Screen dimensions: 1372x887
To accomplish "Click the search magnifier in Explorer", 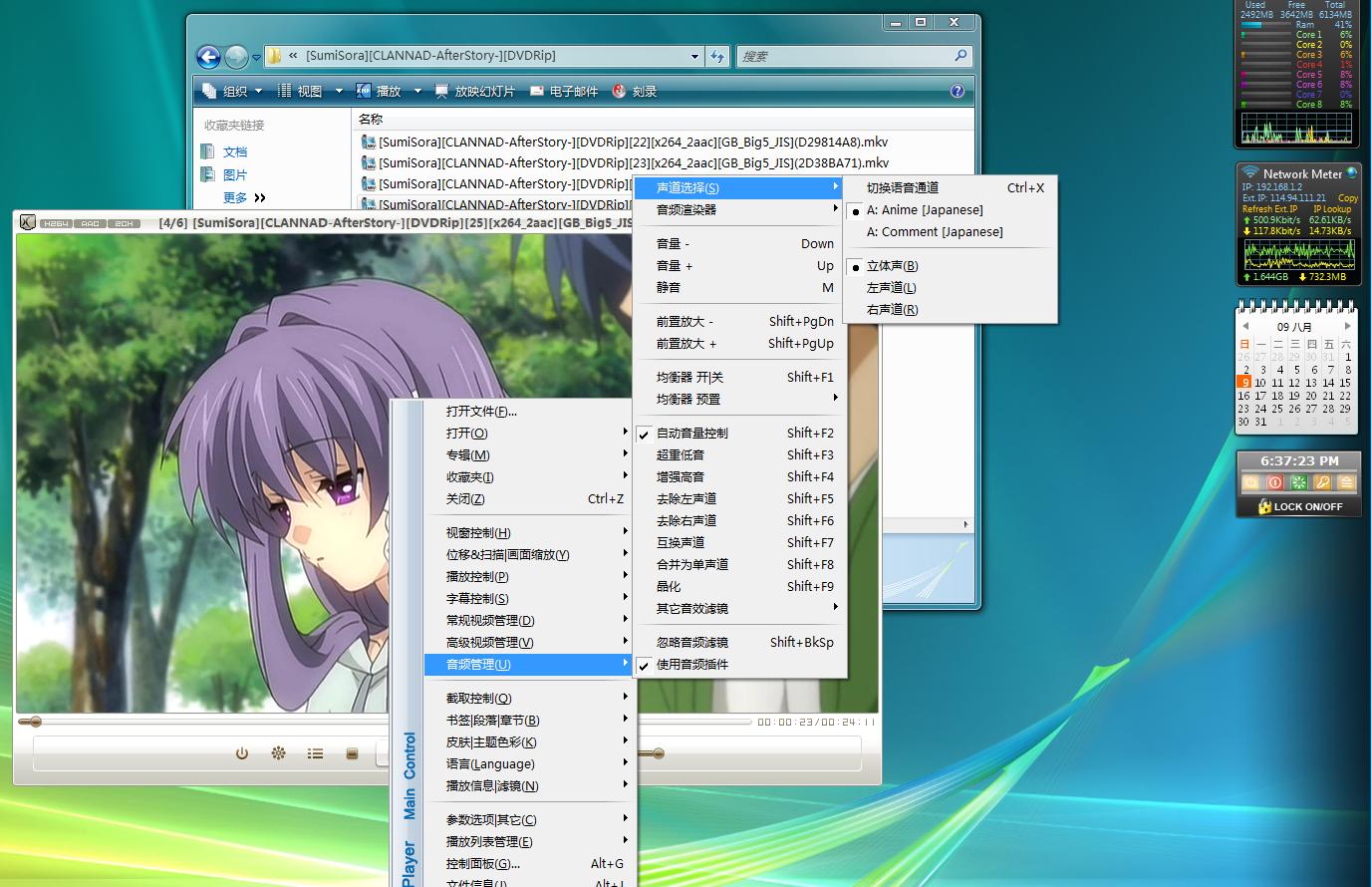I will [x=960, y=56].
